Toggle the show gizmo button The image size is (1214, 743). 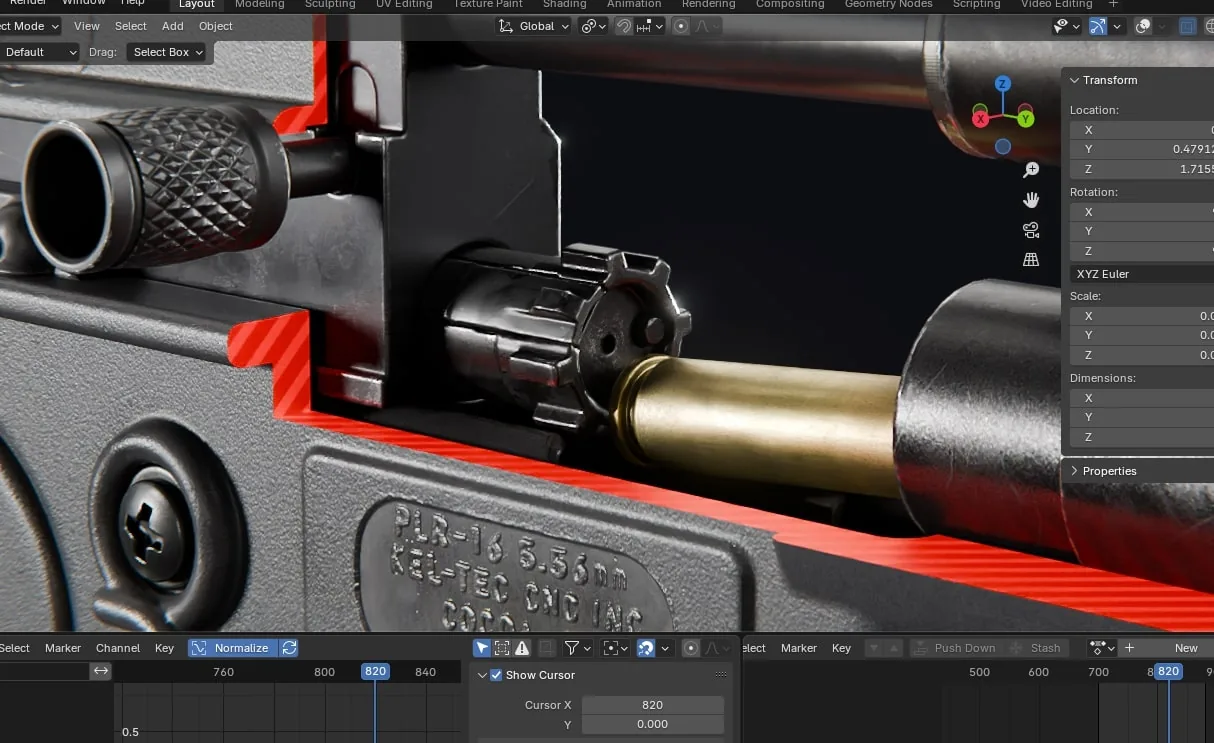click(x=1098, y=26)
